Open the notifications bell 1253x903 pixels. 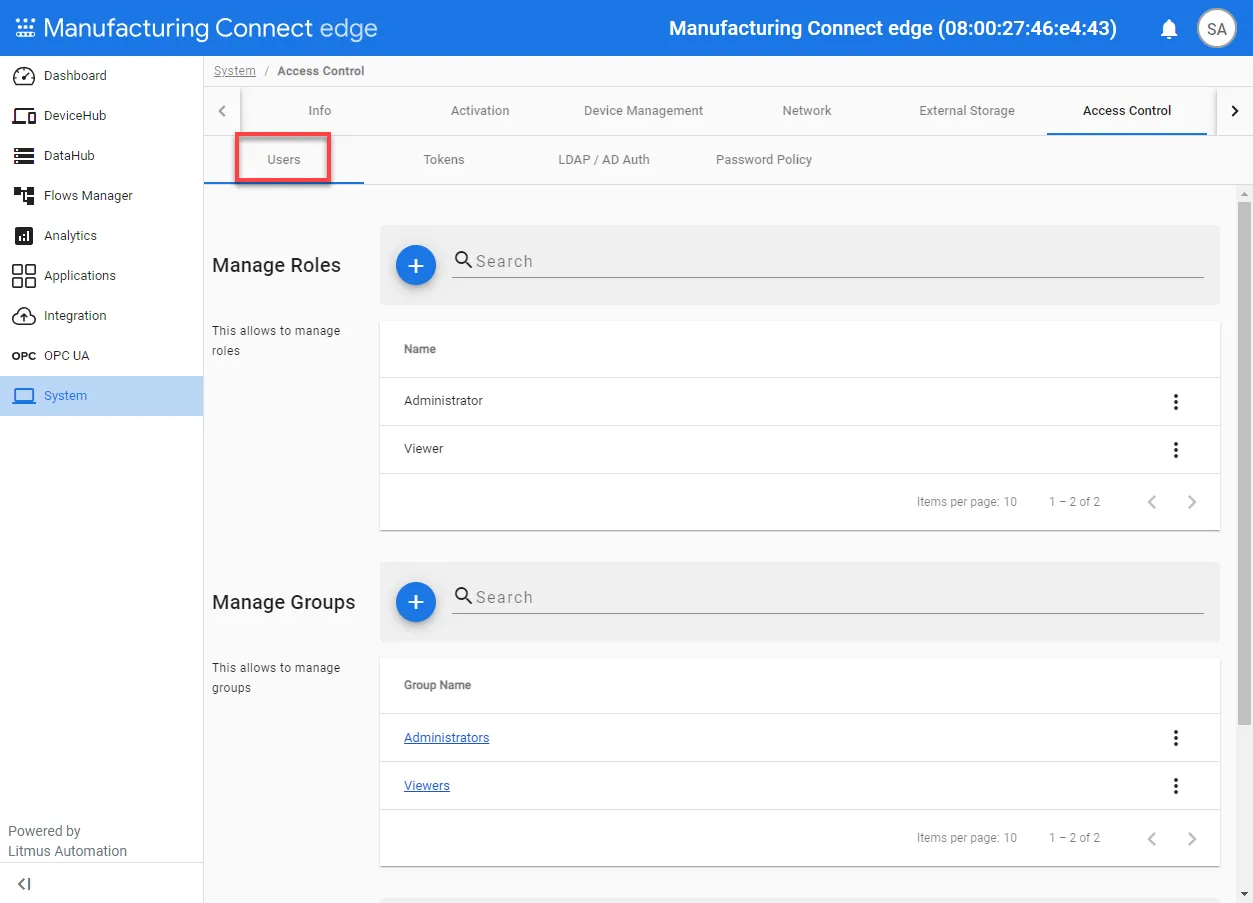pyautogui.click(x=1169, y=29)
